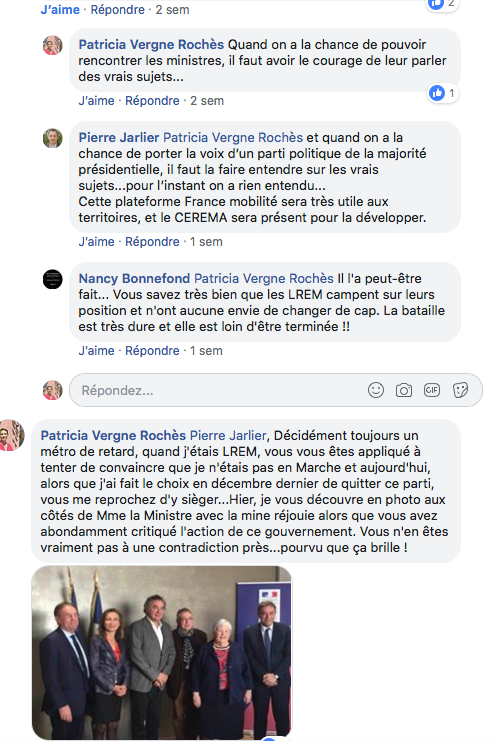Open the GIF selector in reply box

432,390
